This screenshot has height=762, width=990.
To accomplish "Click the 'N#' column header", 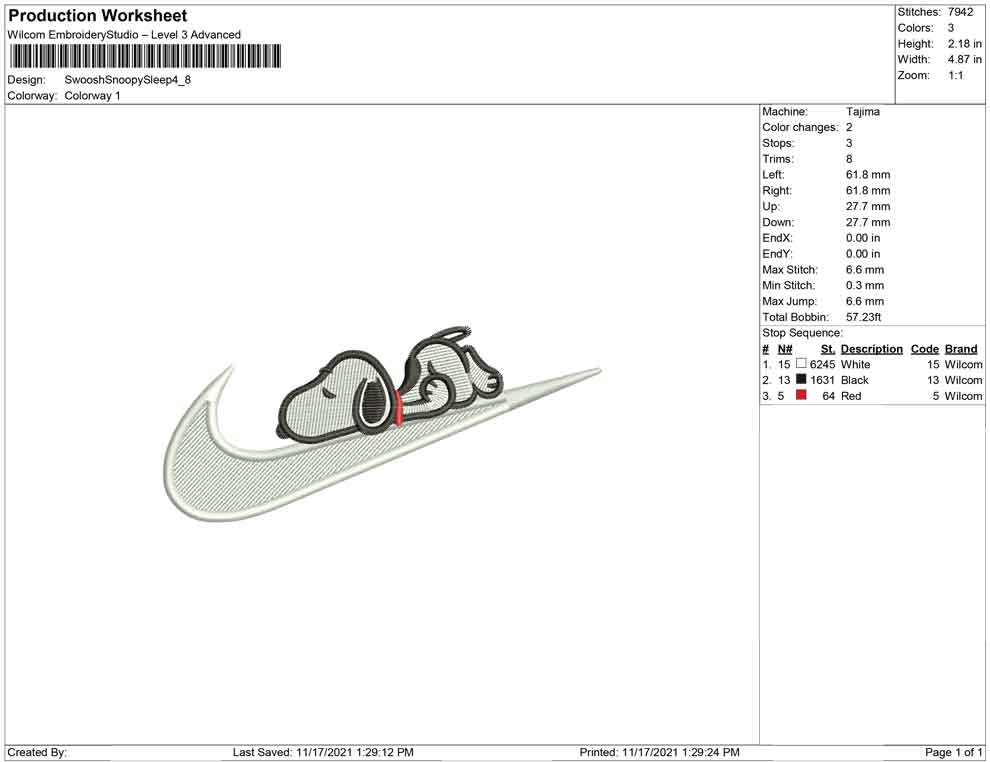I will [785, 349].
